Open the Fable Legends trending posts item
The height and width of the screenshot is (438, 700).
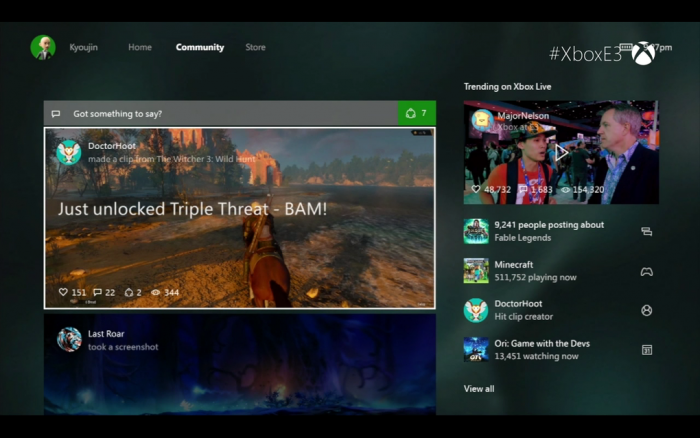click(548, 232)
